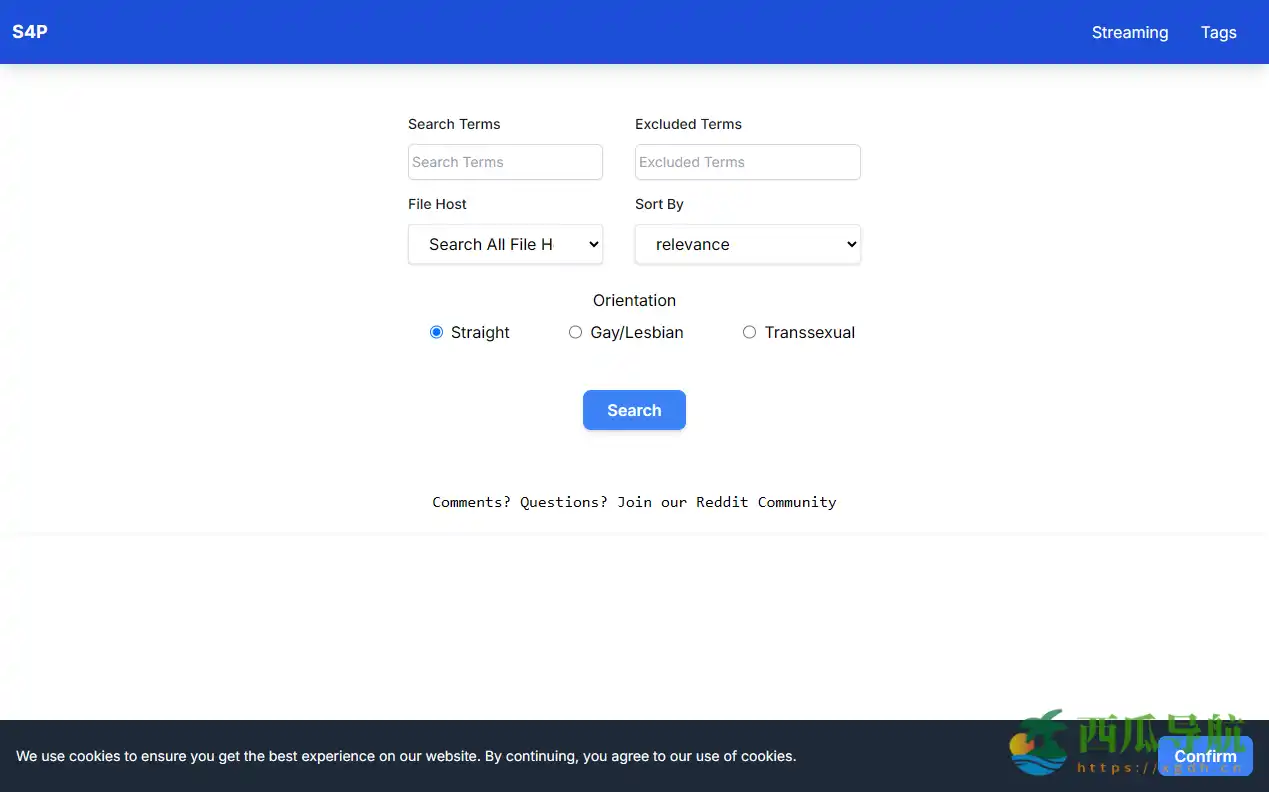This screenshot has height=792, width=1269.
Task: Click the Search Terms field label
Action: click(x=454, y=124)
